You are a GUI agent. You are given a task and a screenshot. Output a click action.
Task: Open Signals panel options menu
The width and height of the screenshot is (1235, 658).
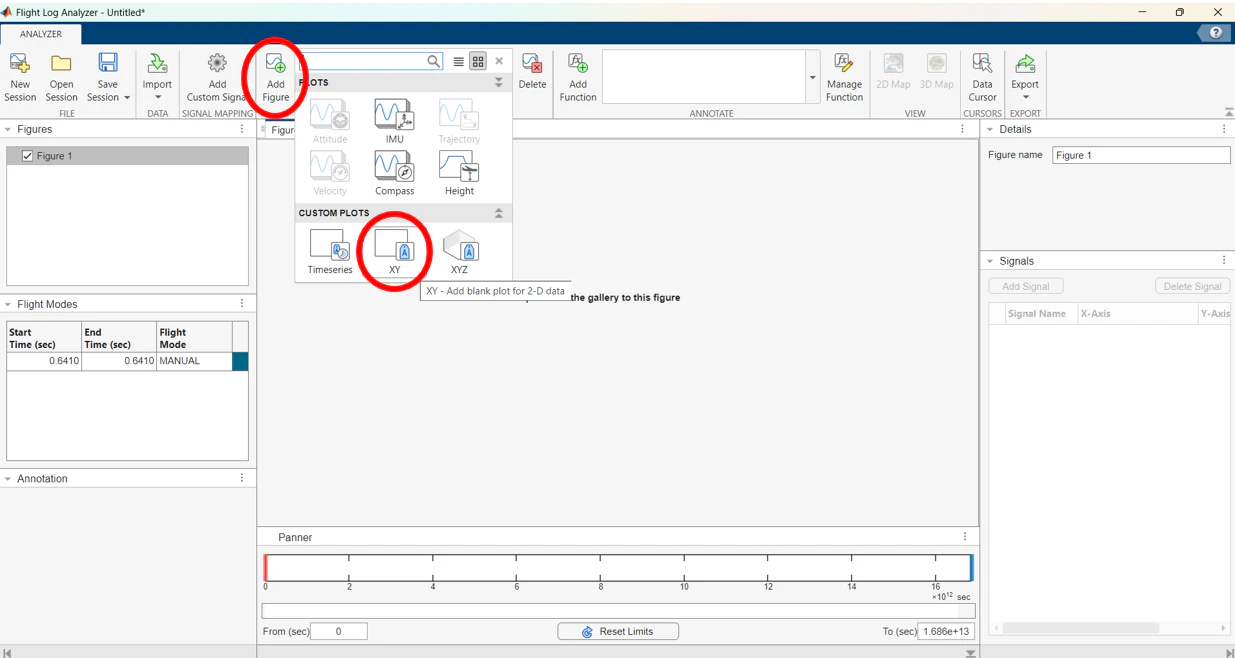[x=1224, y=261]
